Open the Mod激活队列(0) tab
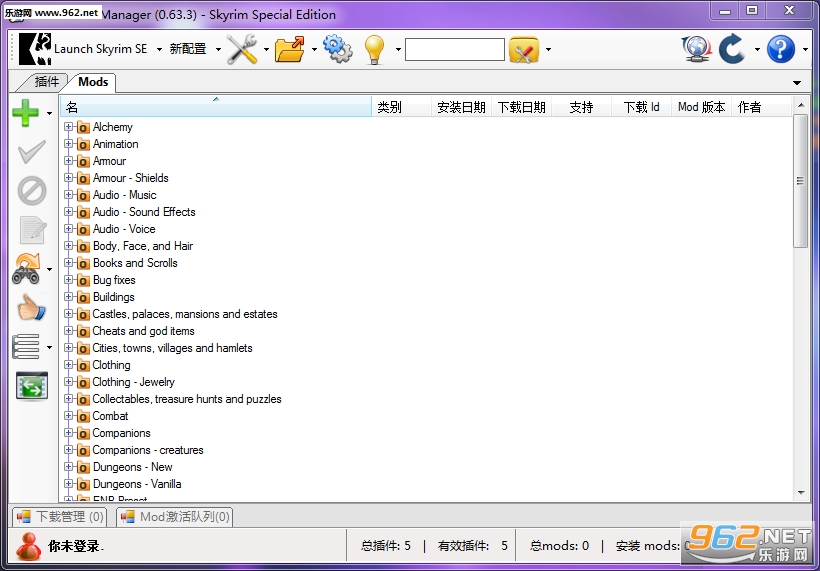This screenshot has height=571, width=820. (175, 517)
